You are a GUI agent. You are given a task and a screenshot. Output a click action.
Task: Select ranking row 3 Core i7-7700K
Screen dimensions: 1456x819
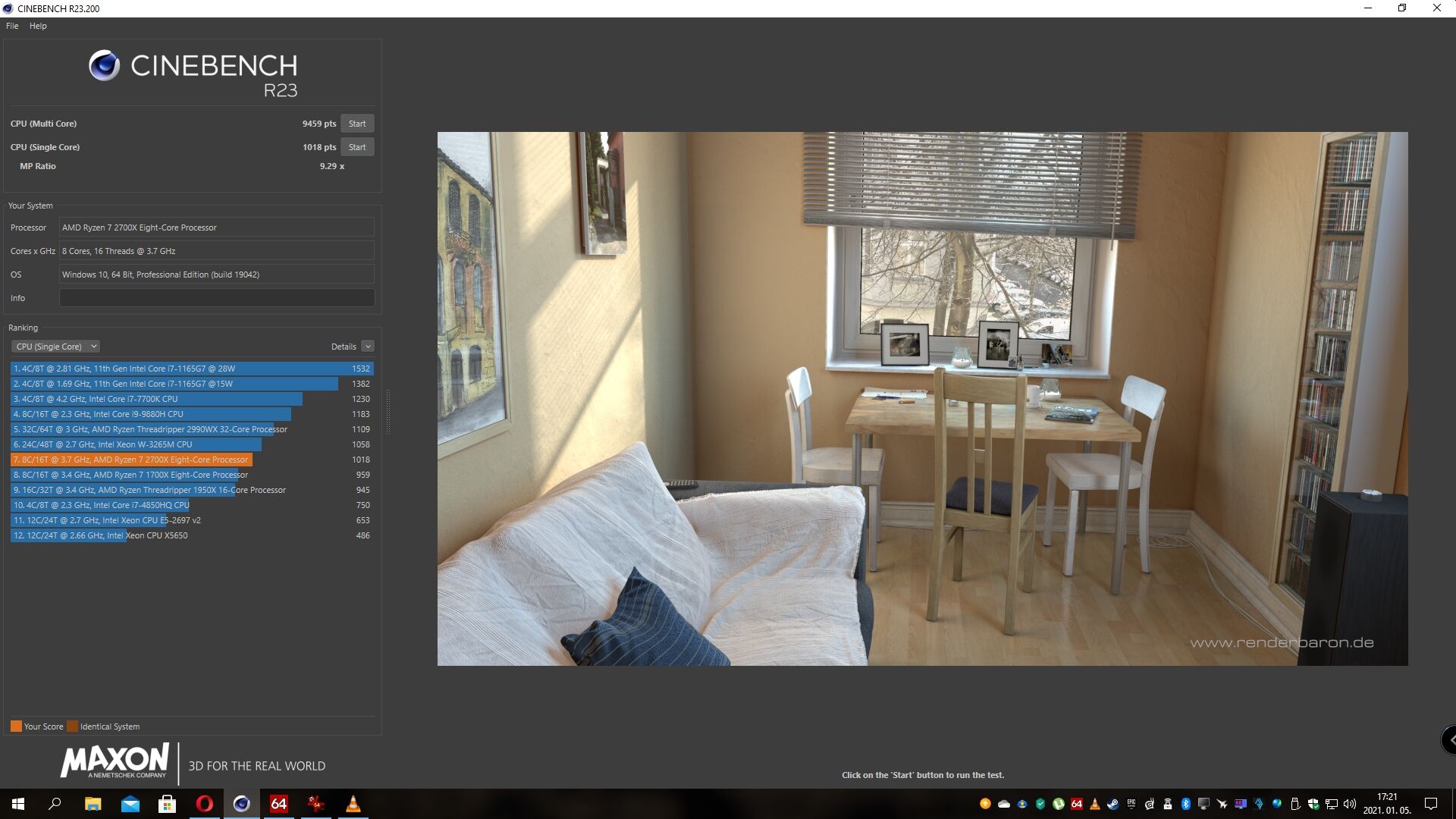(x=192, y=399)
